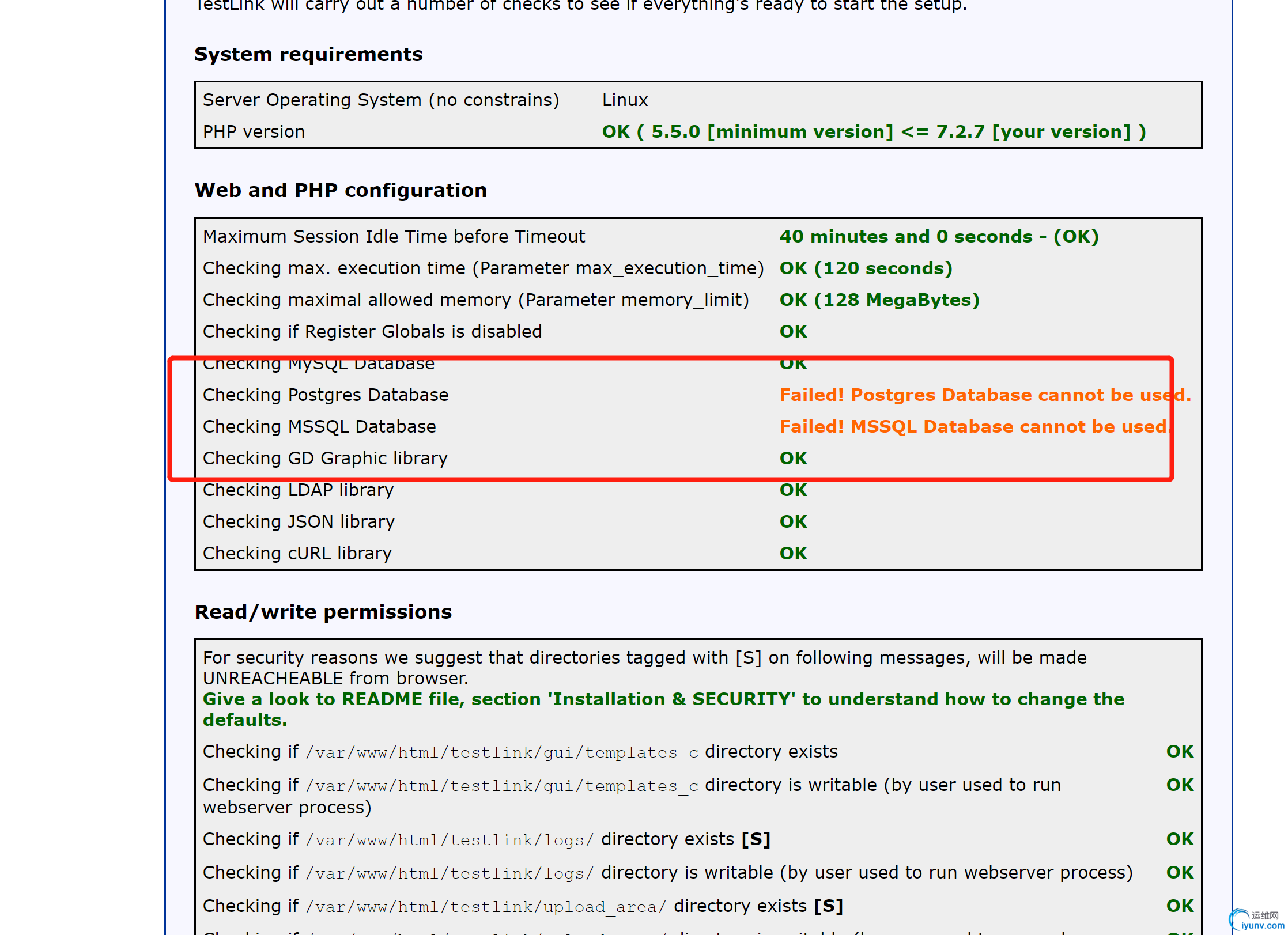Click 'Checking MSSQL Database' label
This screenshot has width=1288, height=935.
pos(319,427)
